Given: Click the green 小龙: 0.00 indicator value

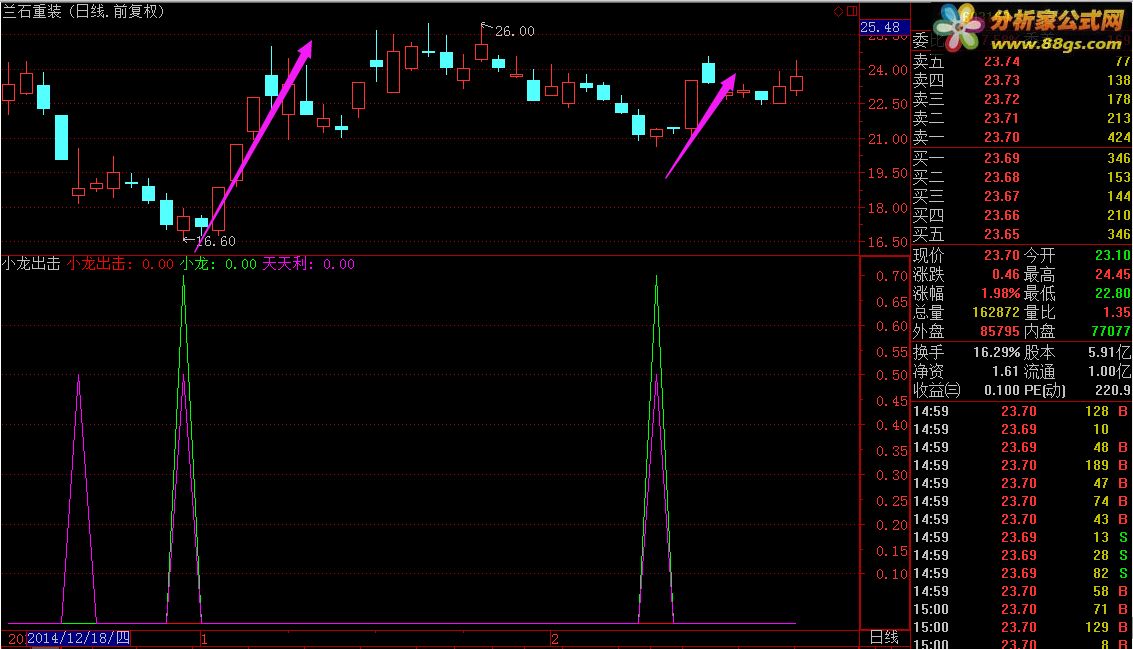Looking at the screenshot, I should 218,264.
